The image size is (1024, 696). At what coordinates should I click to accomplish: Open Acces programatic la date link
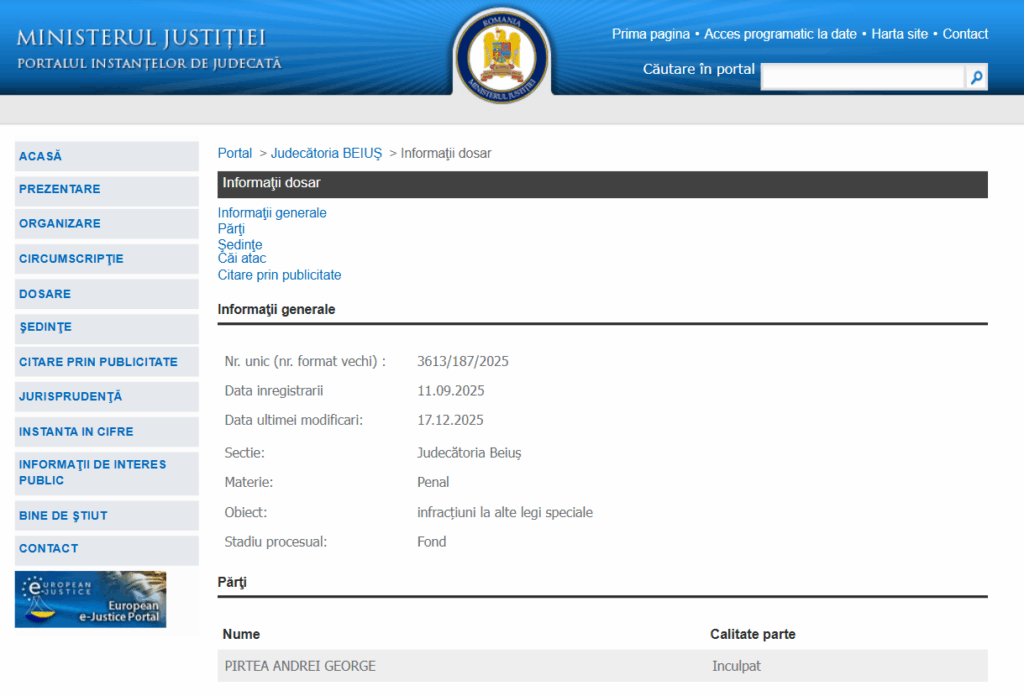(x=780, y=34)
